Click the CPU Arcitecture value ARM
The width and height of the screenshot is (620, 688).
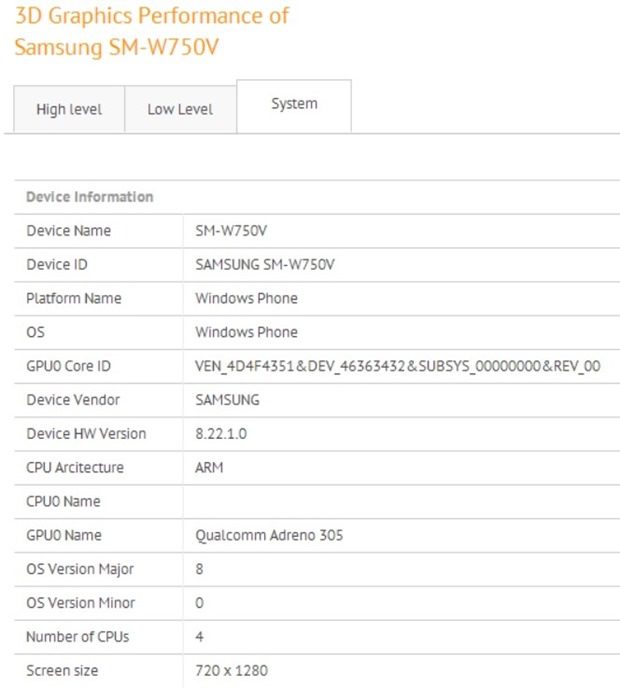coord(209,467)
